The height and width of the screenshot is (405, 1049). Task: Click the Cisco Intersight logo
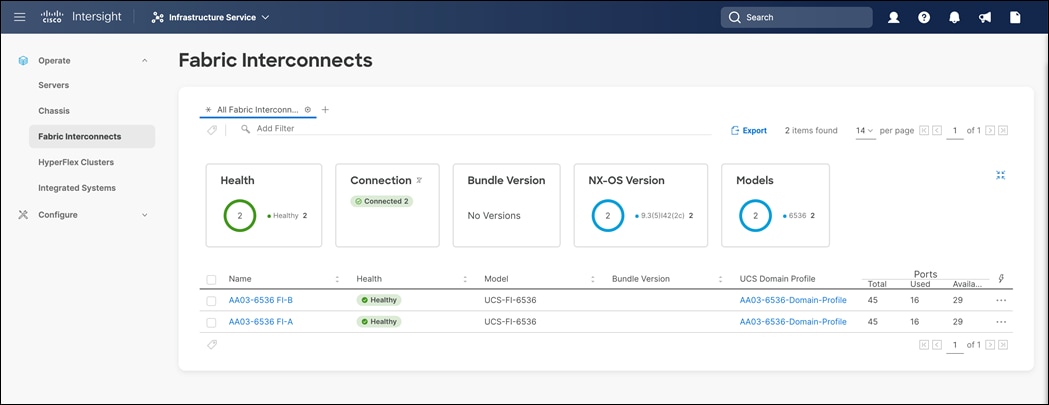point(79,17)
